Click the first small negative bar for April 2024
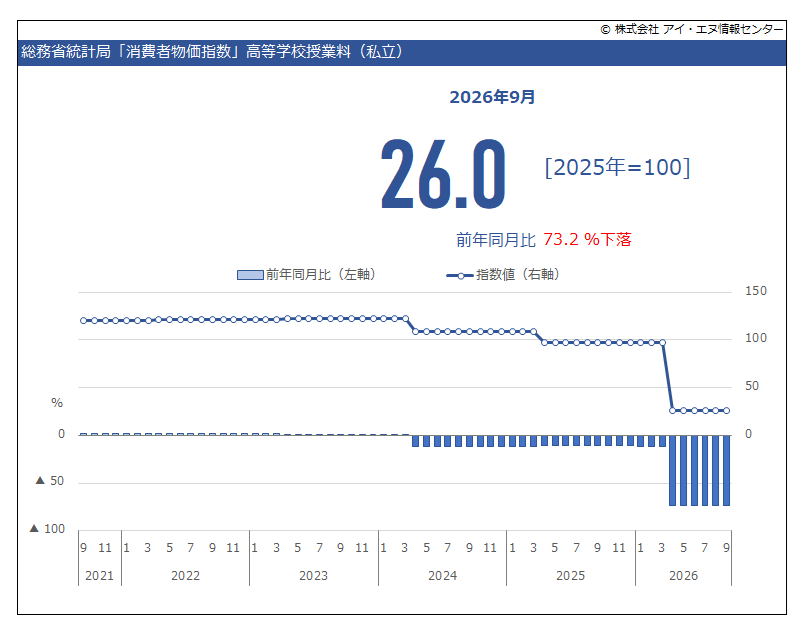The width and height of the screenshot is (804, 635). pos(415,441)
